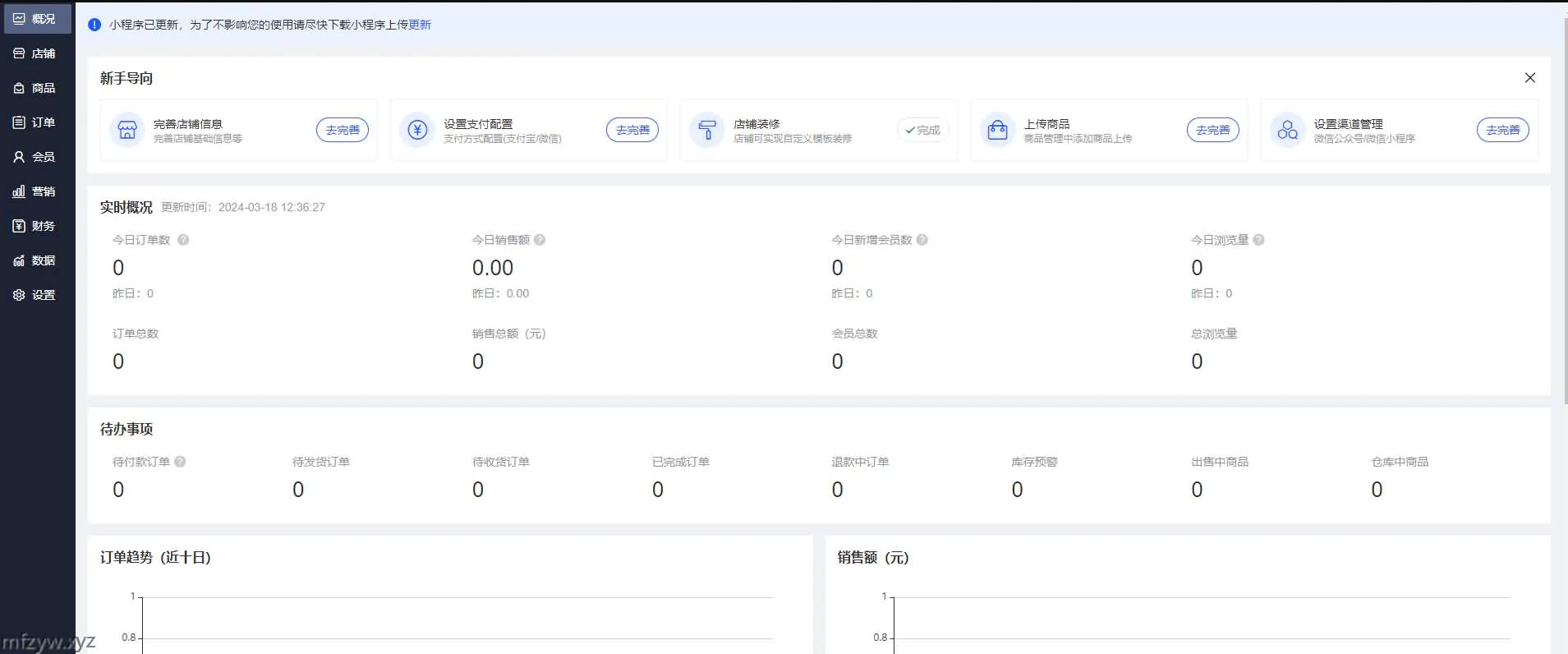Click 去完善 button for 完善店铺信息
1568x654 pixels.
343,130
